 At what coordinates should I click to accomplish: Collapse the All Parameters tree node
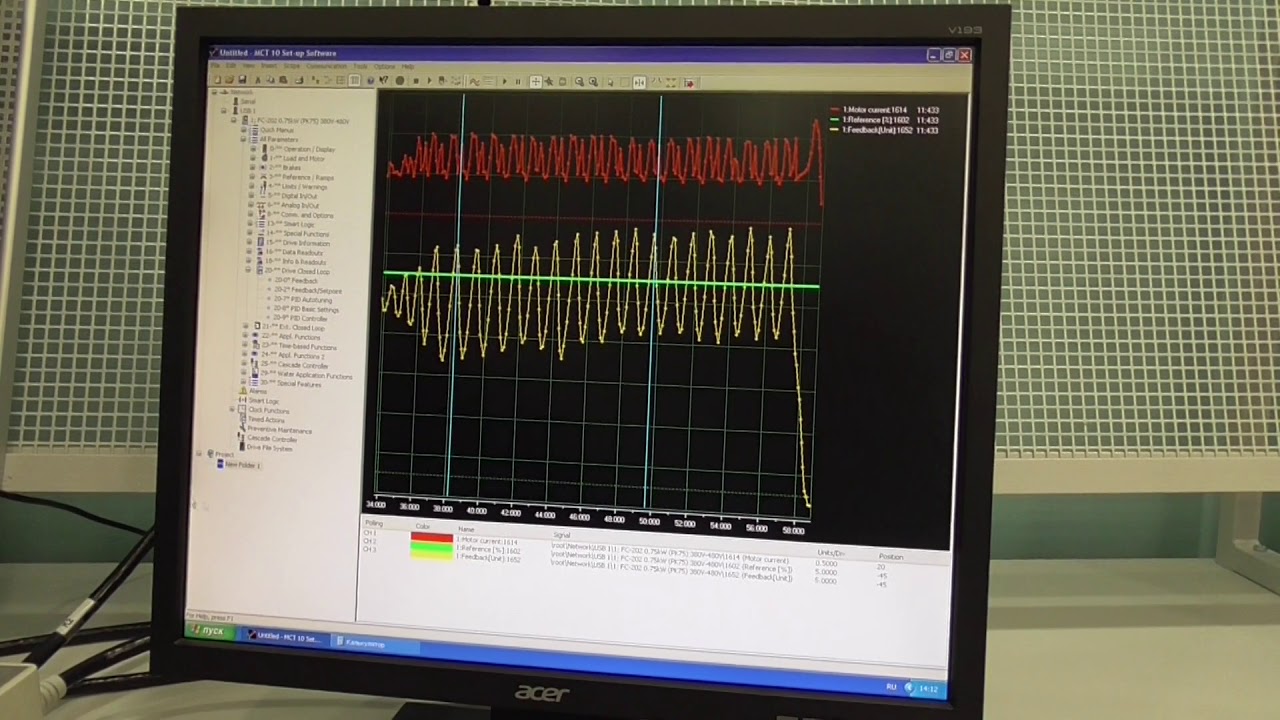(243, 139)
